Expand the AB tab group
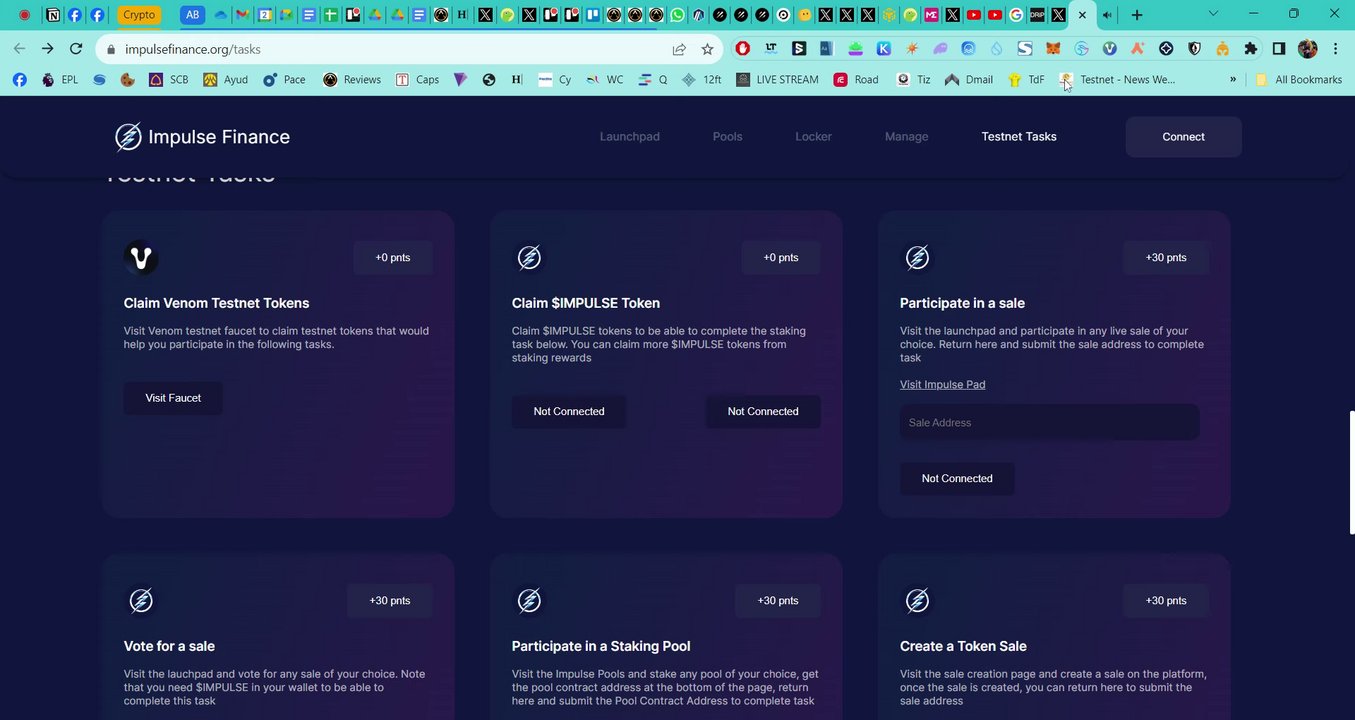Image resolution: width=1355 pixels, height=720 pixels. (191, 15)
